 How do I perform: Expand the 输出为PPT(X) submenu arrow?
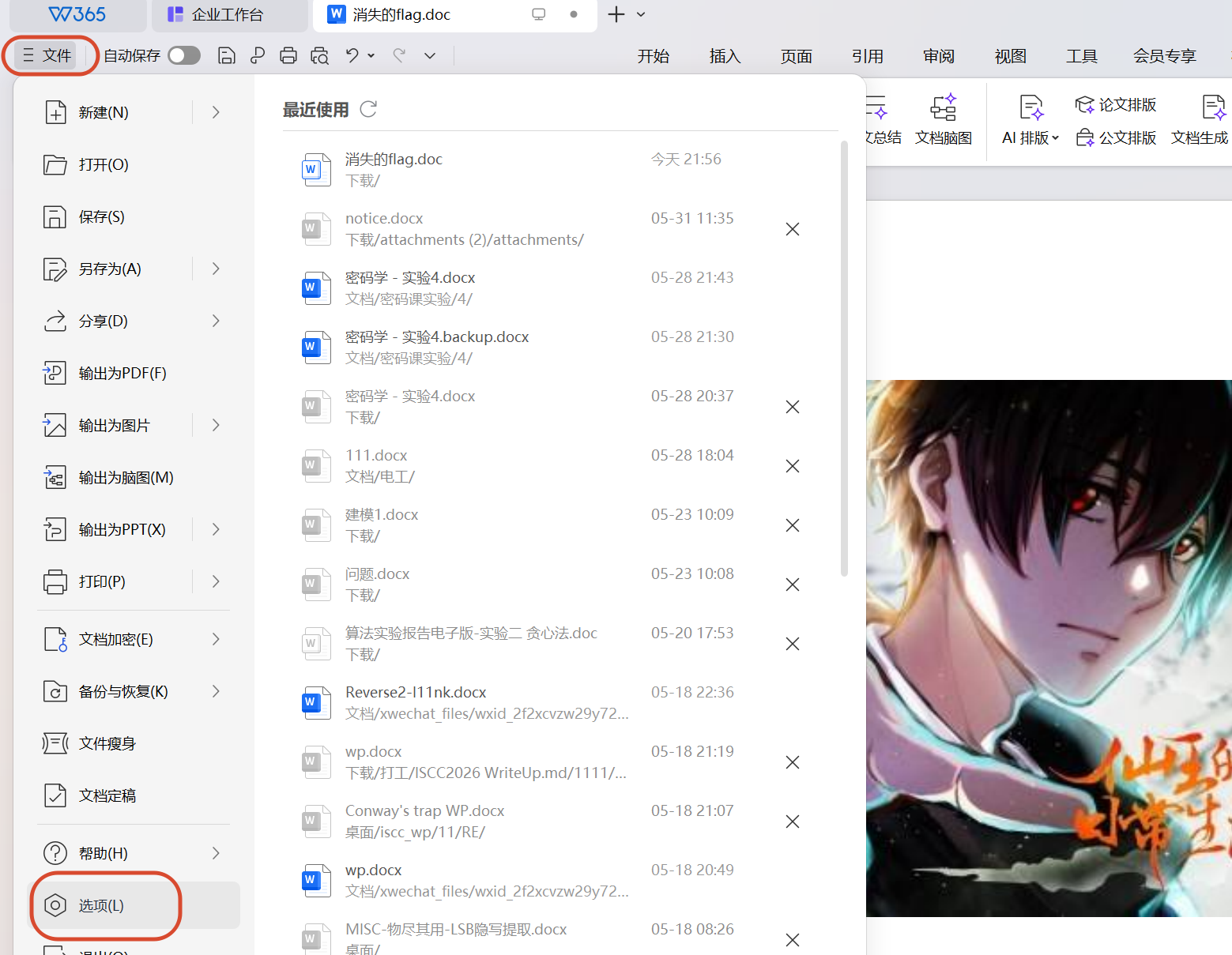(216, 529)
